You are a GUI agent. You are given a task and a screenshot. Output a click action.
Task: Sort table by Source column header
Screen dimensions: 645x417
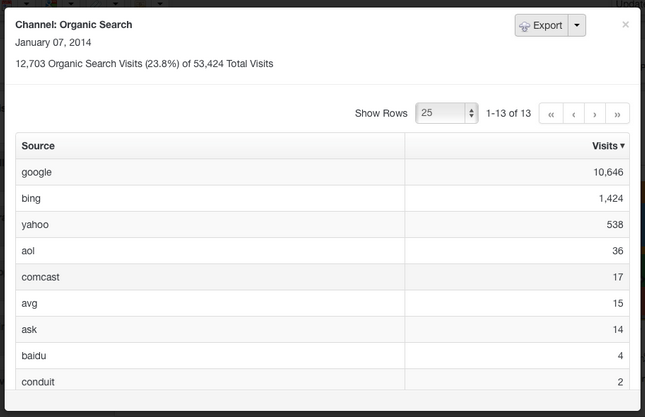click(x=38, y=146)
